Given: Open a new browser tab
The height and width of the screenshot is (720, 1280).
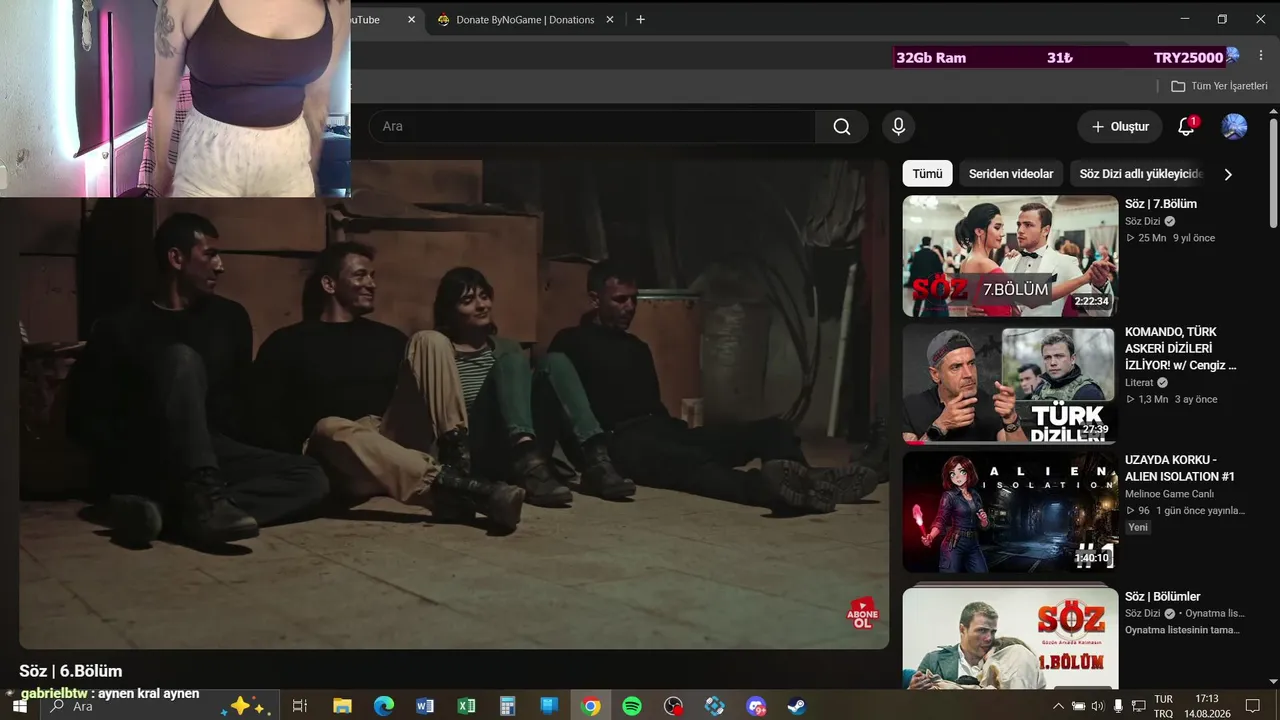Looking at the screenshot, I should coord(640,20).
